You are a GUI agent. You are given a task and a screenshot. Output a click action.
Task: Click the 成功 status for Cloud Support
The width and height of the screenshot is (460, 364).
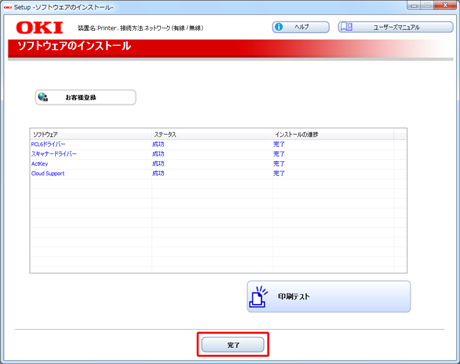(158, 173)
